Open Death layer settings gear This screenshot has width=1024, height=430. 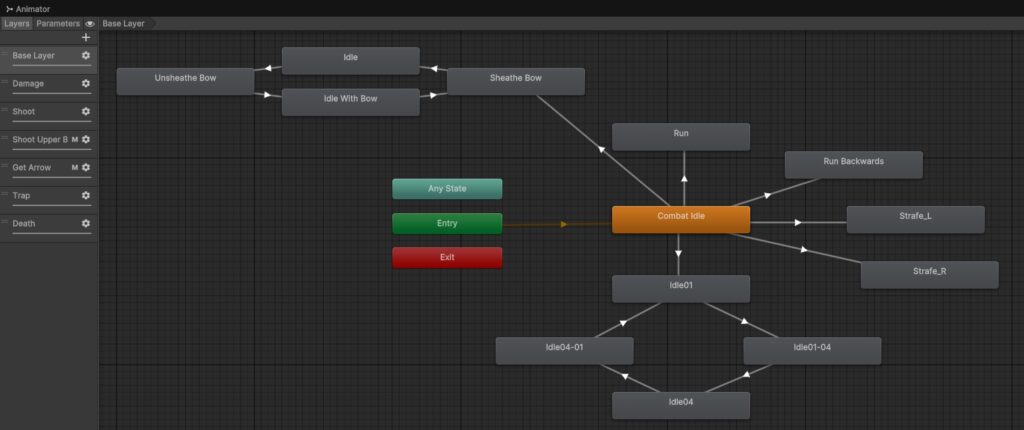(x=86, y=224)
